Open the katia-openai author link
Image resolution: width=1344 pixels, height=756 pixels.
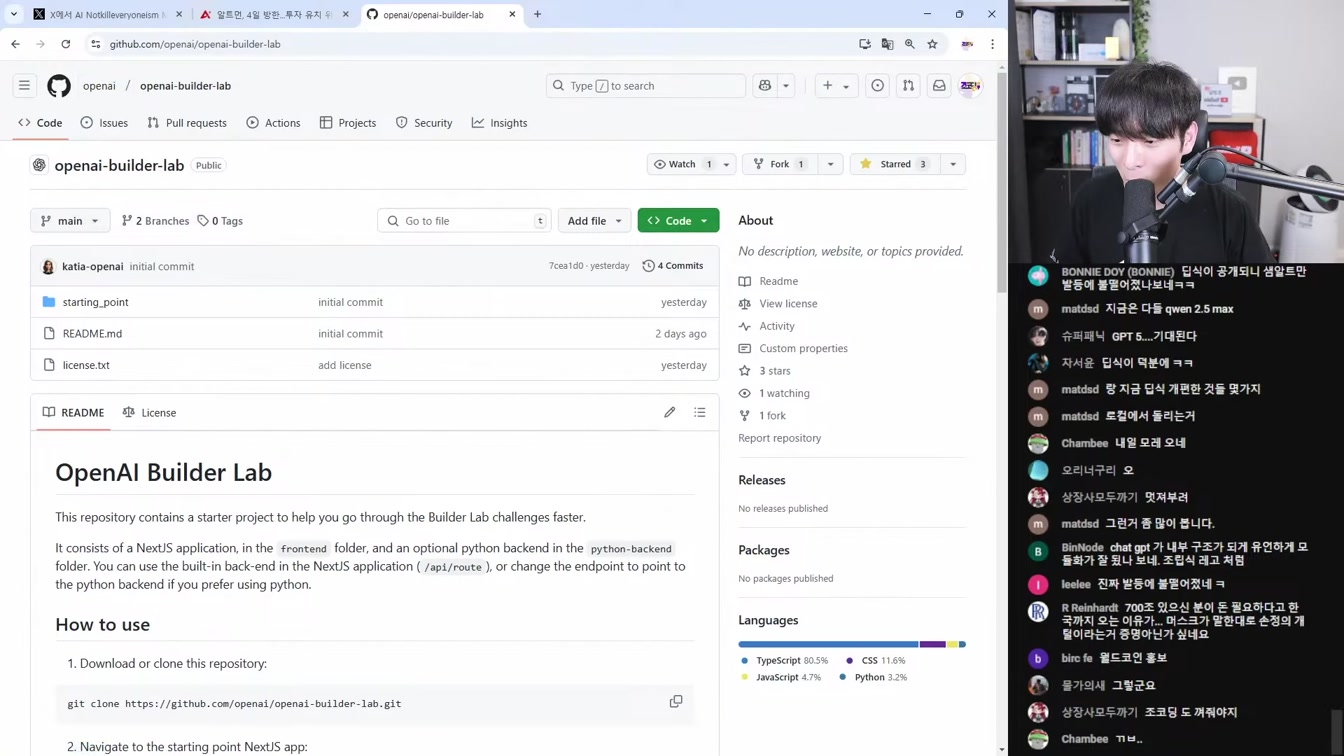click(x=92, y=267)
